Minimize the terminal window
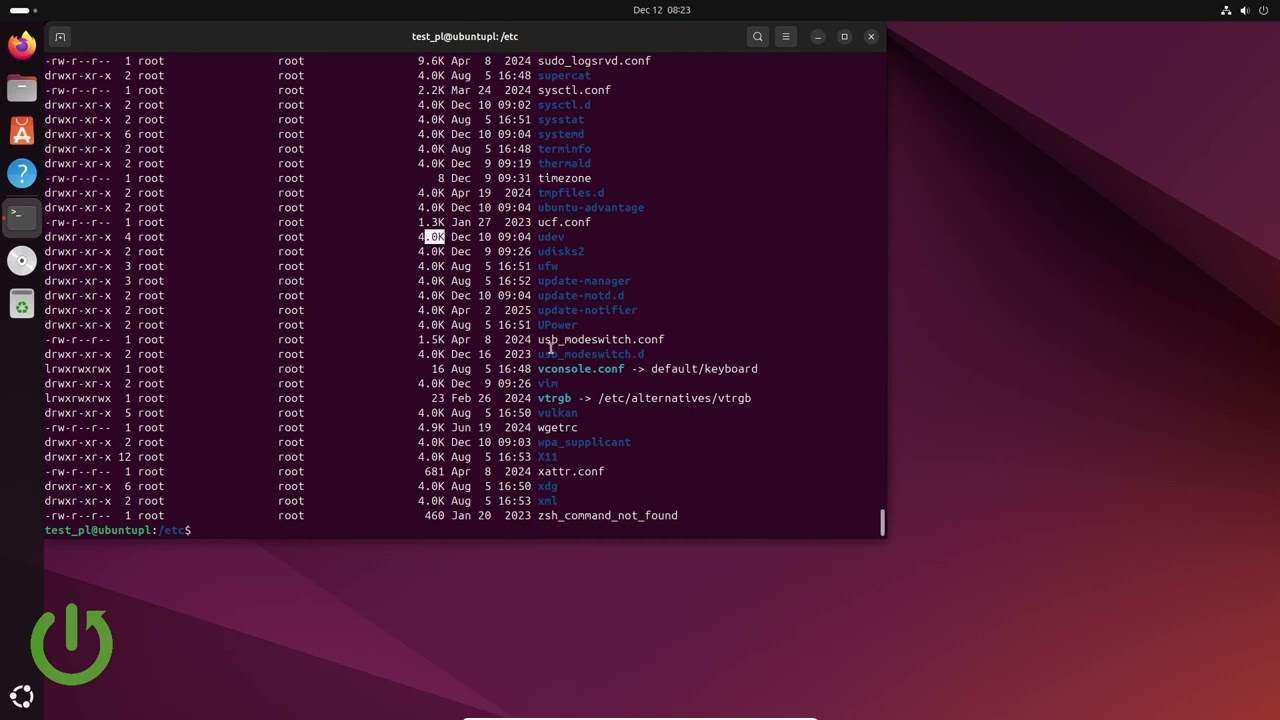 817,37
